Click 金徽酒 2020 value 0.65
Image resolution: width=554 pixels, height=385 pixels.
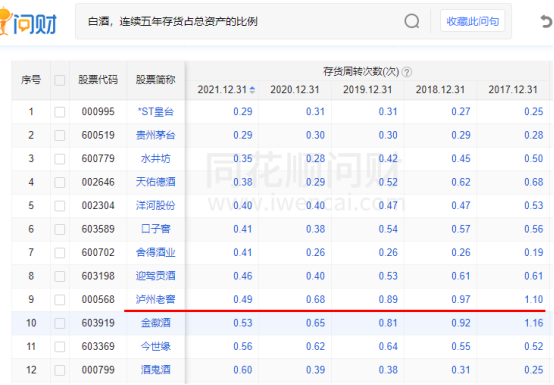(x=315, y=323)
